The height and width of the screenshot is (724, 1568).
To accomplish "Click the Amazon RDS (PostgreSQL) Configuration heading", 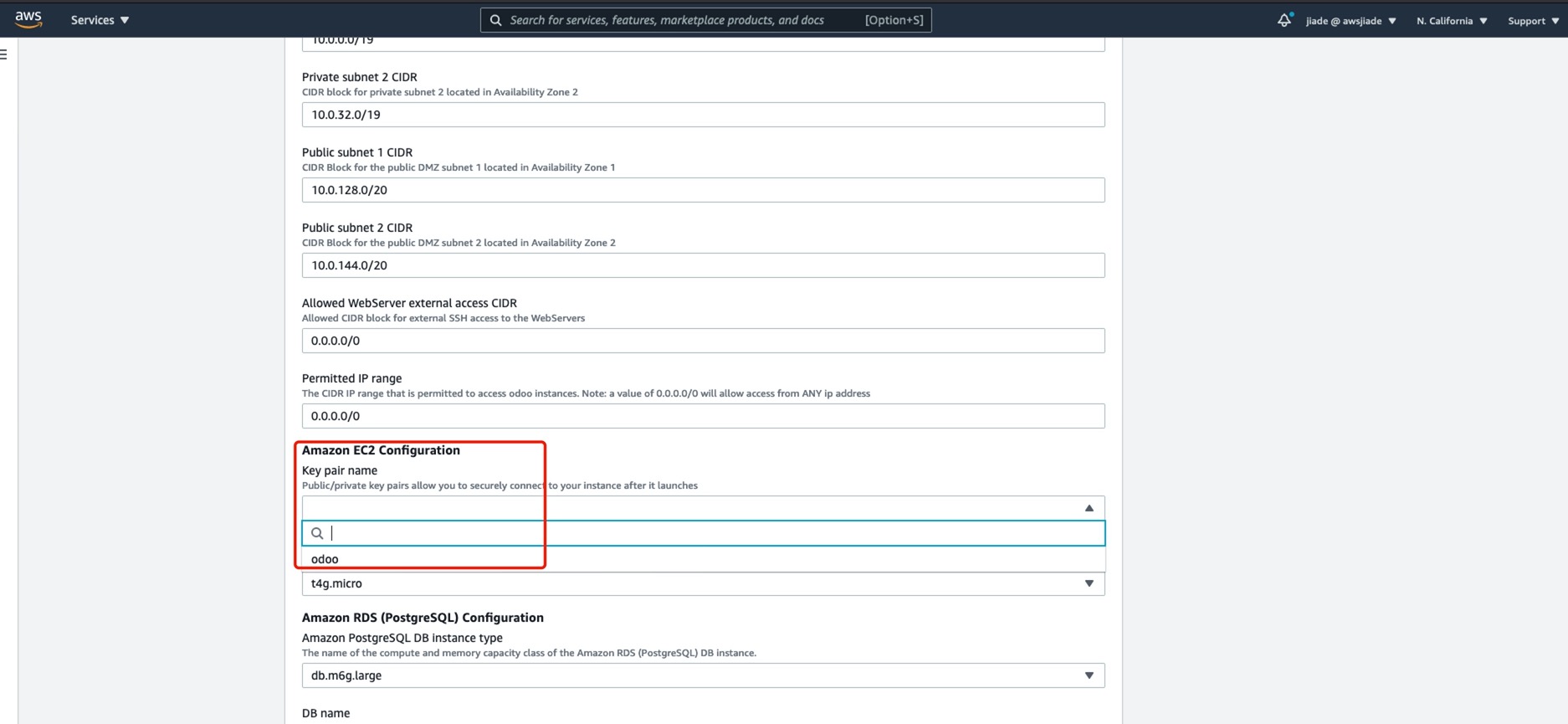I will pyautogui.click(x=423, y=618).
